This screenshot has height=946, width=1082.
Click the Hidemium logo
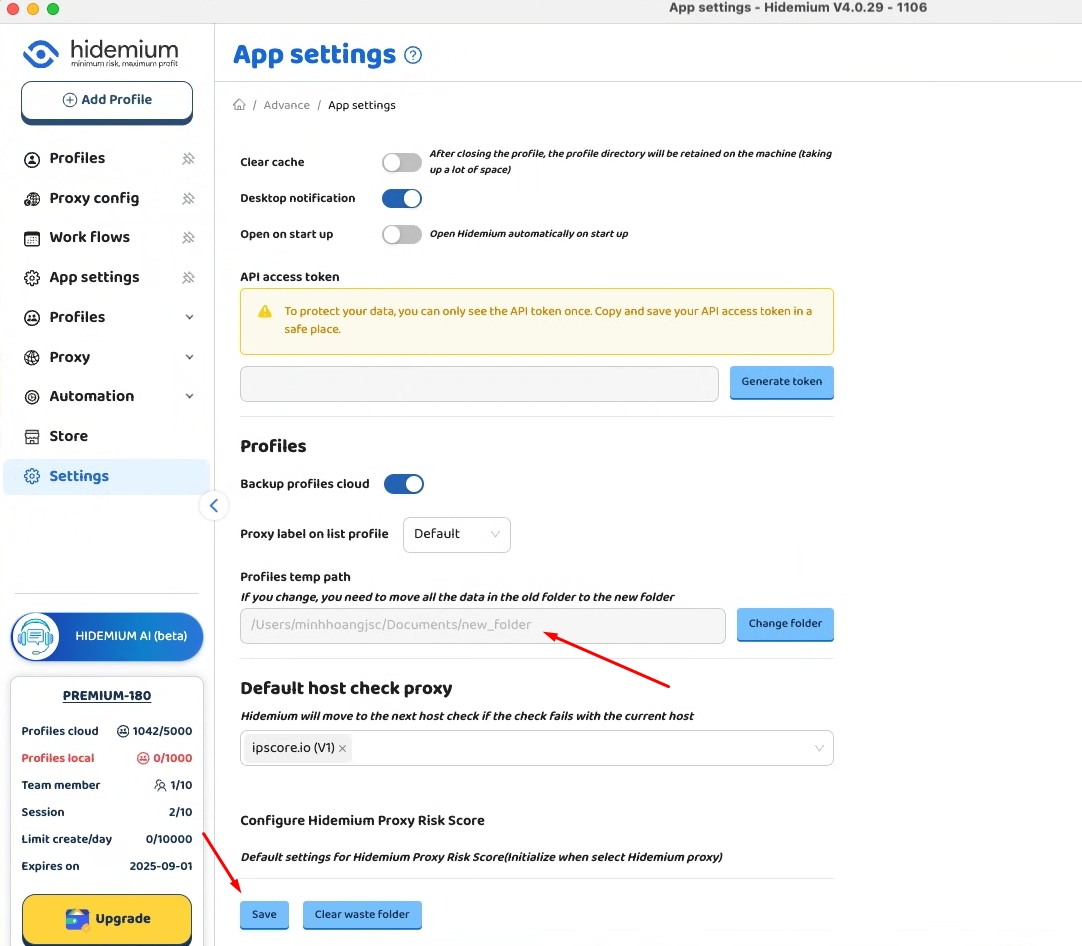[x=100, y=53]
